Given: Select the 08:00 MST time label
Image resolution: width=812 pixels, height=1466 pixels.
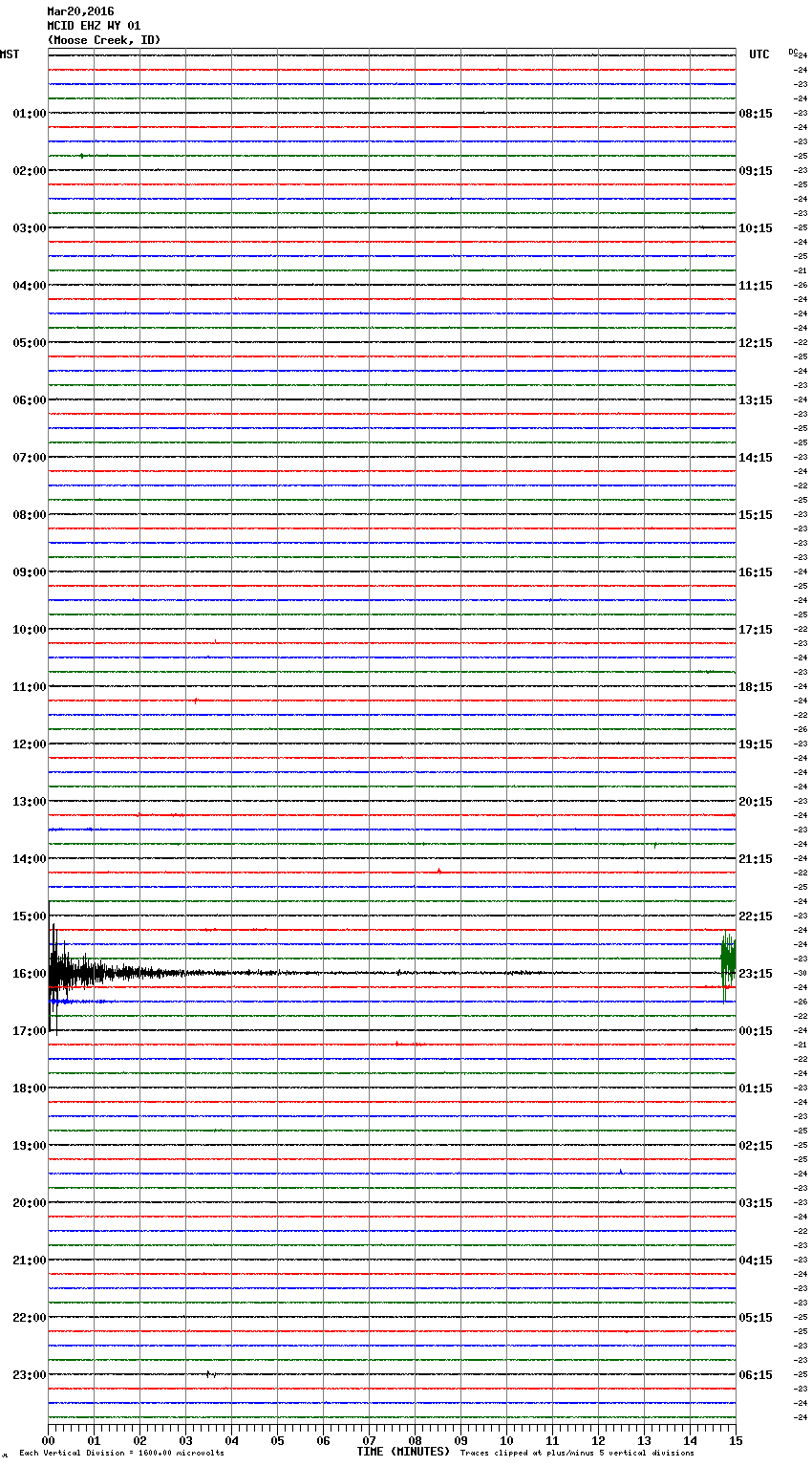Looking at the screenshot, I should click(x=30, y=515).
